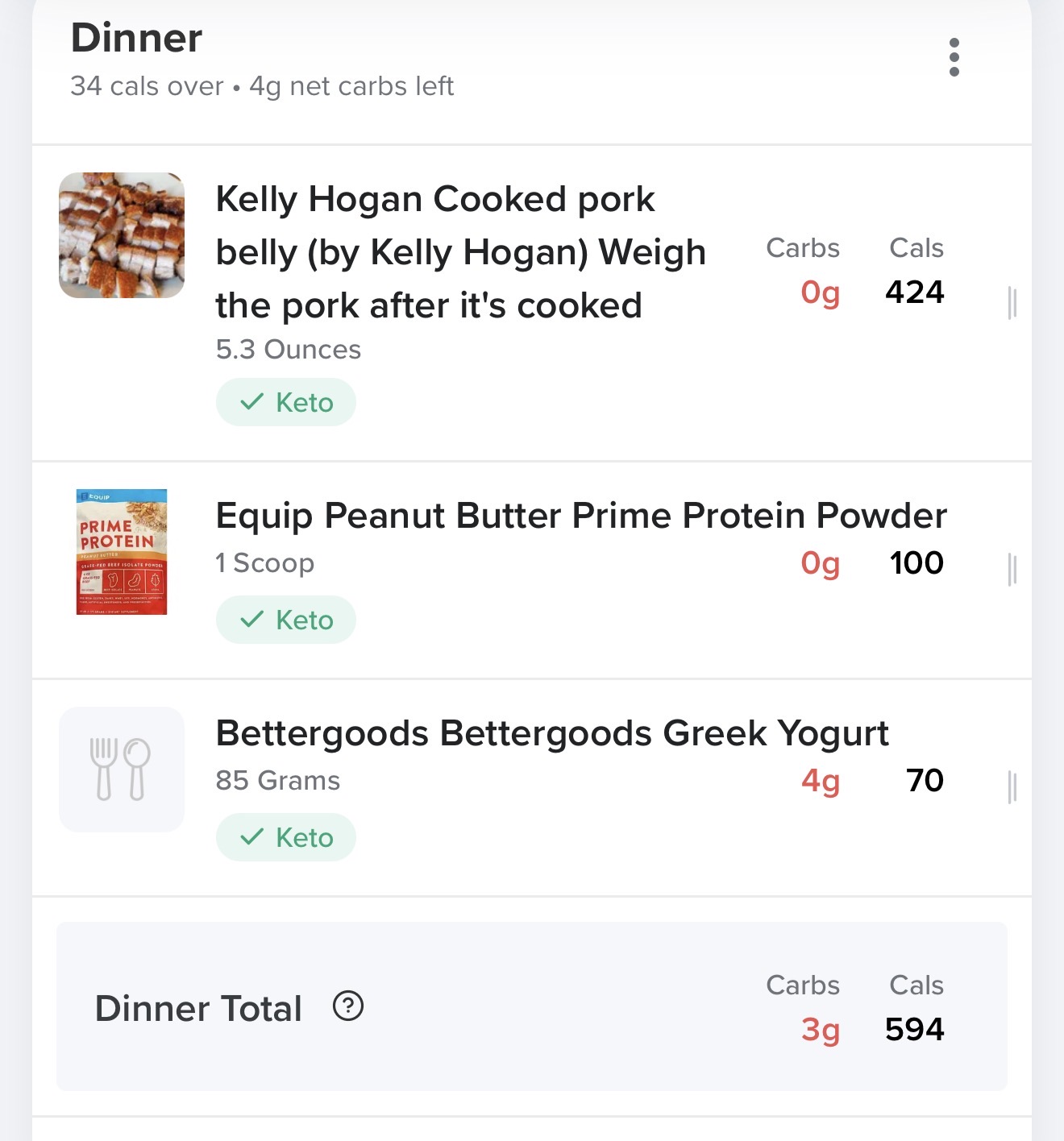The image size is (1064, 1141).
Task: Tap the protein powder drag handle
Action: pyautogui.click(x=1012, y=570)
